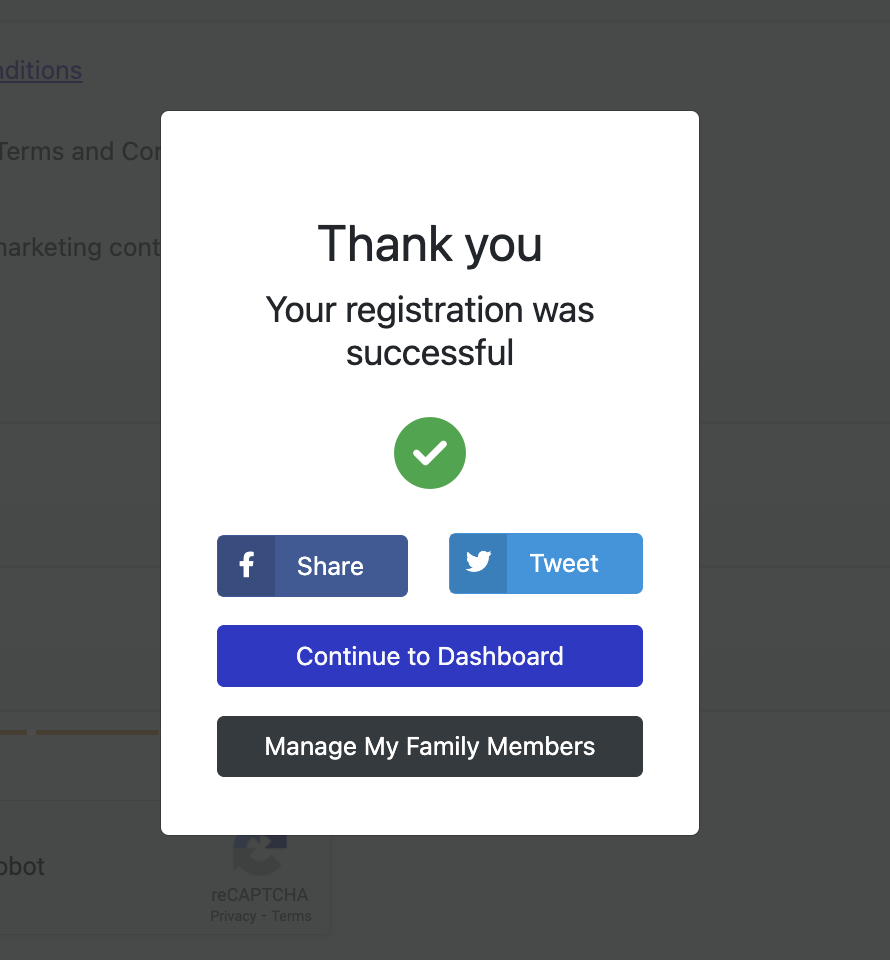Click the reCAPTCHA text label
890x960 pixels.
(260, 894)
